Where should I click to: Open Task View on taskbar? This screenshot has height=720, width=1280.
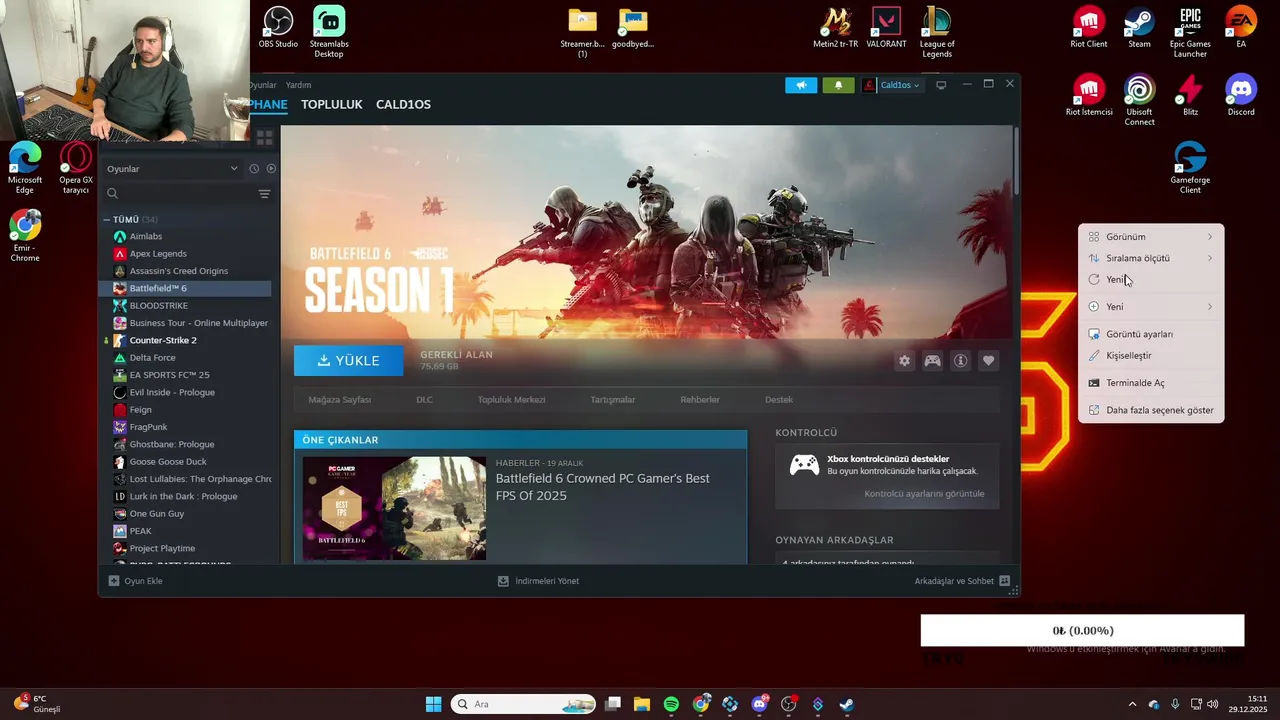tap(613, 704)
